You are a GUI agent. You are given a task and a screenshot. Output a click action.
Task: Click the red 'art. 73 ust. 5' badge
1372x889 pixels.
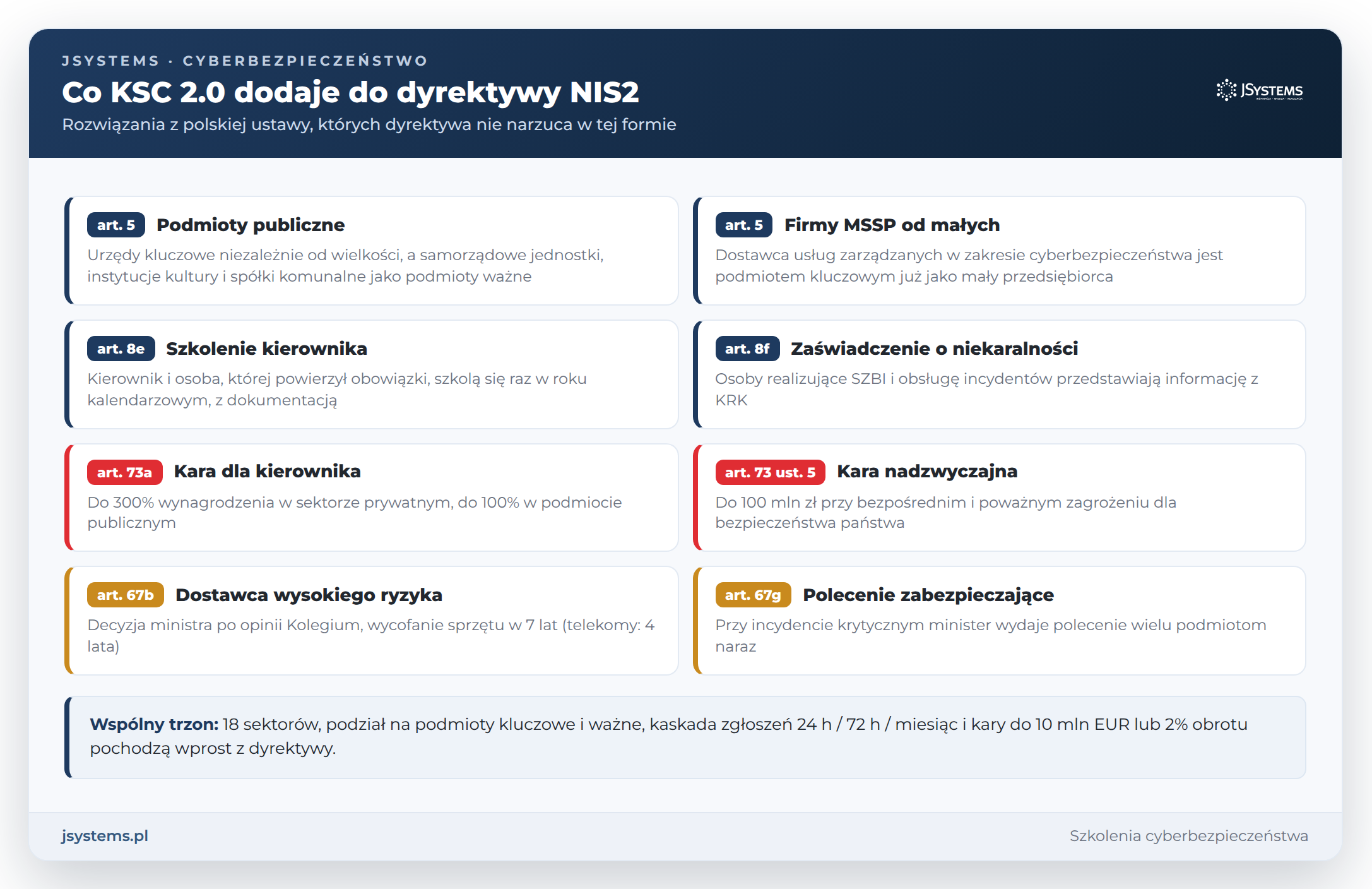coord(771,472)
